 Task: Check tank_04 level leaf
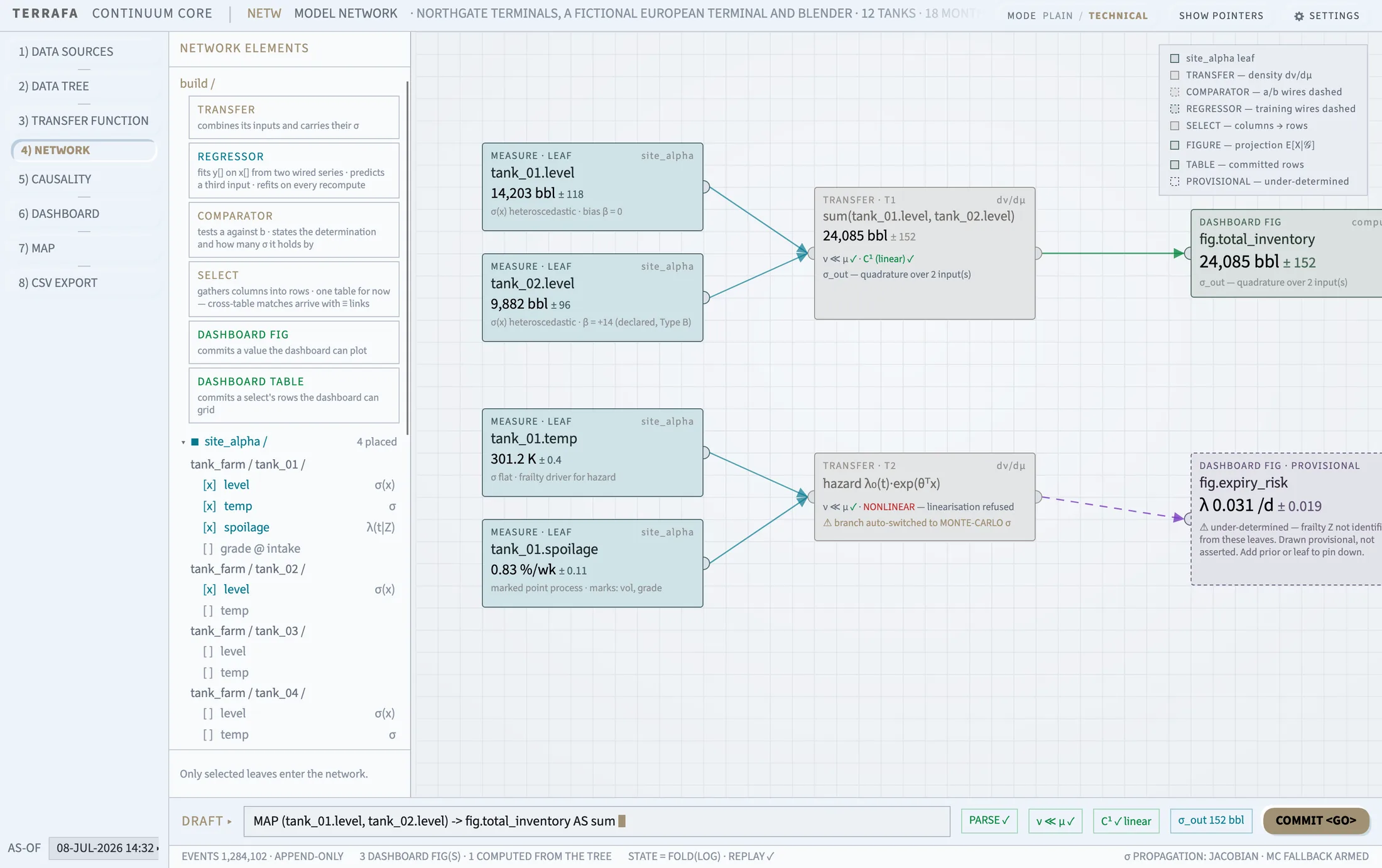208,714
